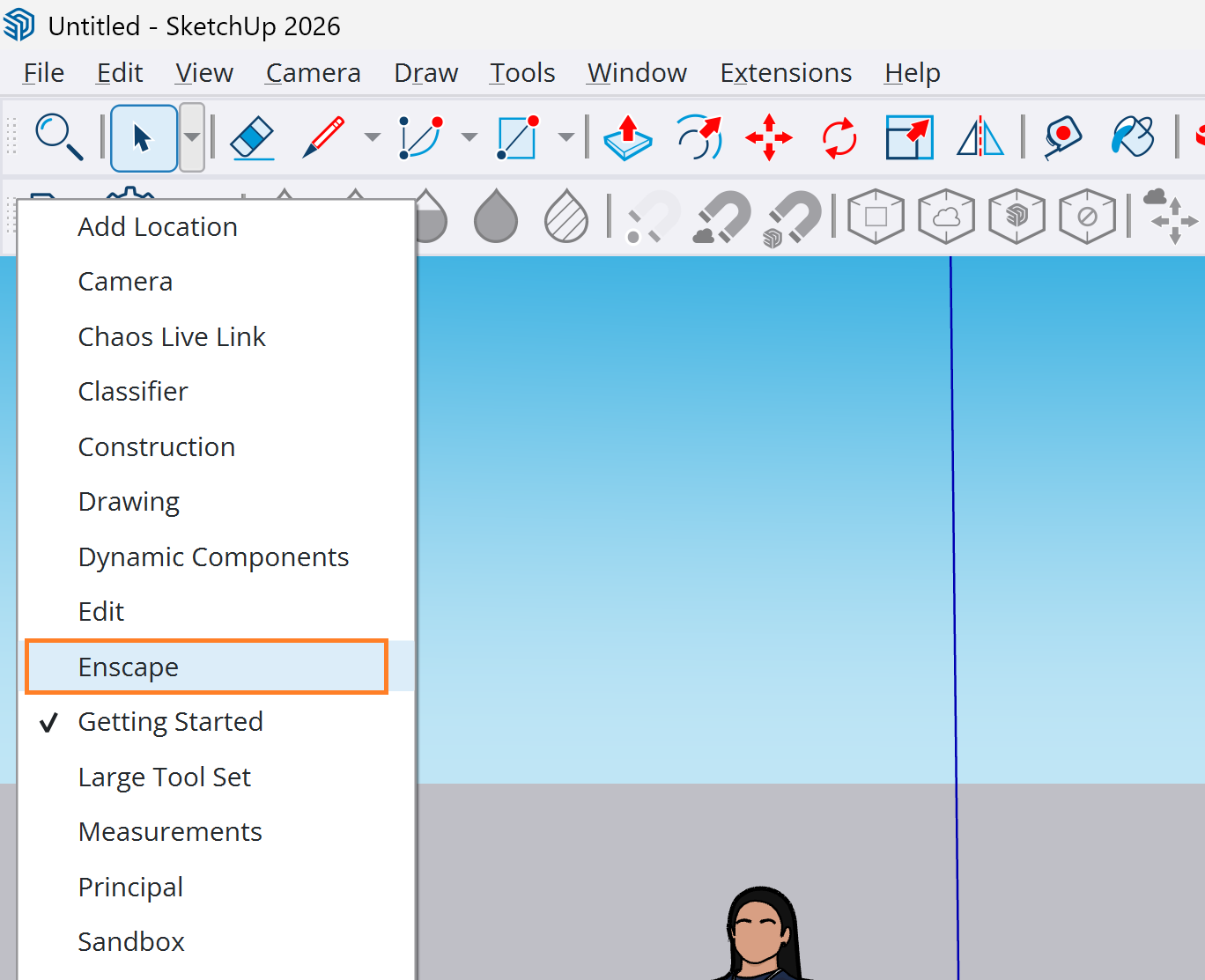Viewport: 1205px width, 980px height.
Task: Click the SketchUp logo in title bar
Action: pos(19,26)
